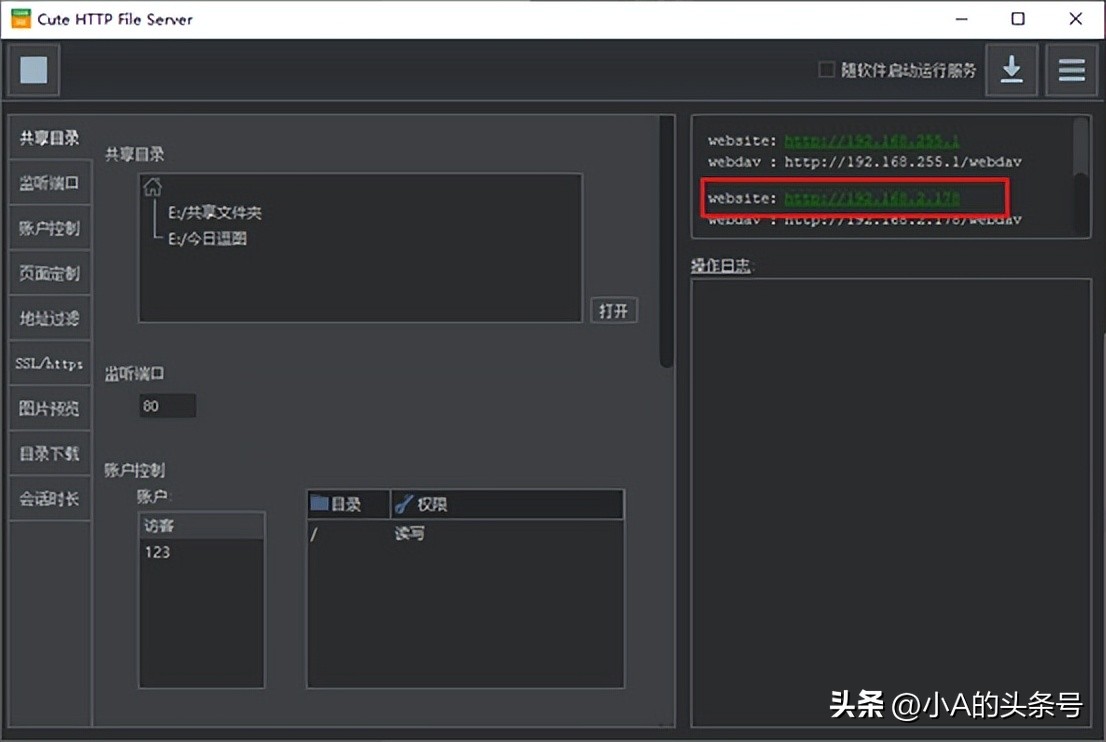This screenshot has height=742, width=1106.
Task: Click the service start/stop icon top-left
Action: point(33,69)
